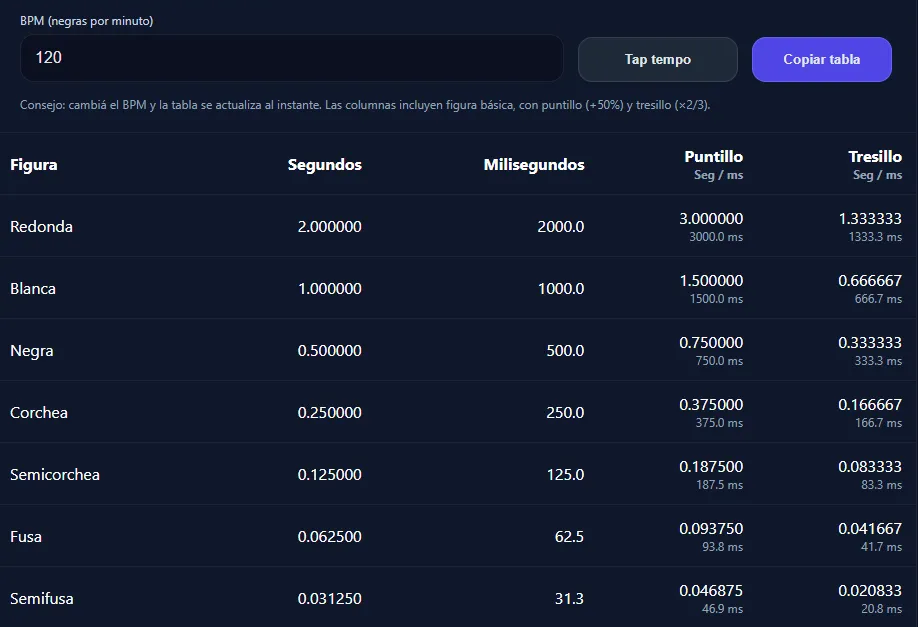Select Redonda milliseconds value 2000.0
The image size is (918, 627).
(x=560, y=227)
